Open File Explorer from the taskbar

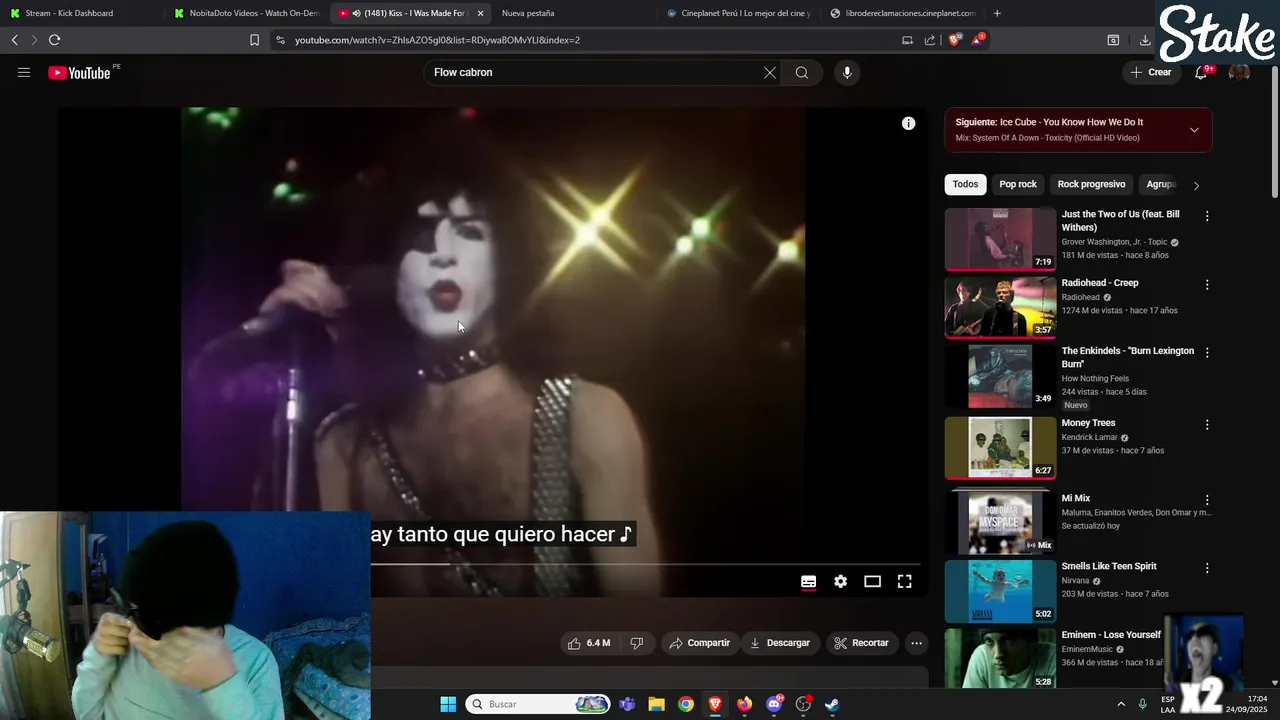click(656, 704)
